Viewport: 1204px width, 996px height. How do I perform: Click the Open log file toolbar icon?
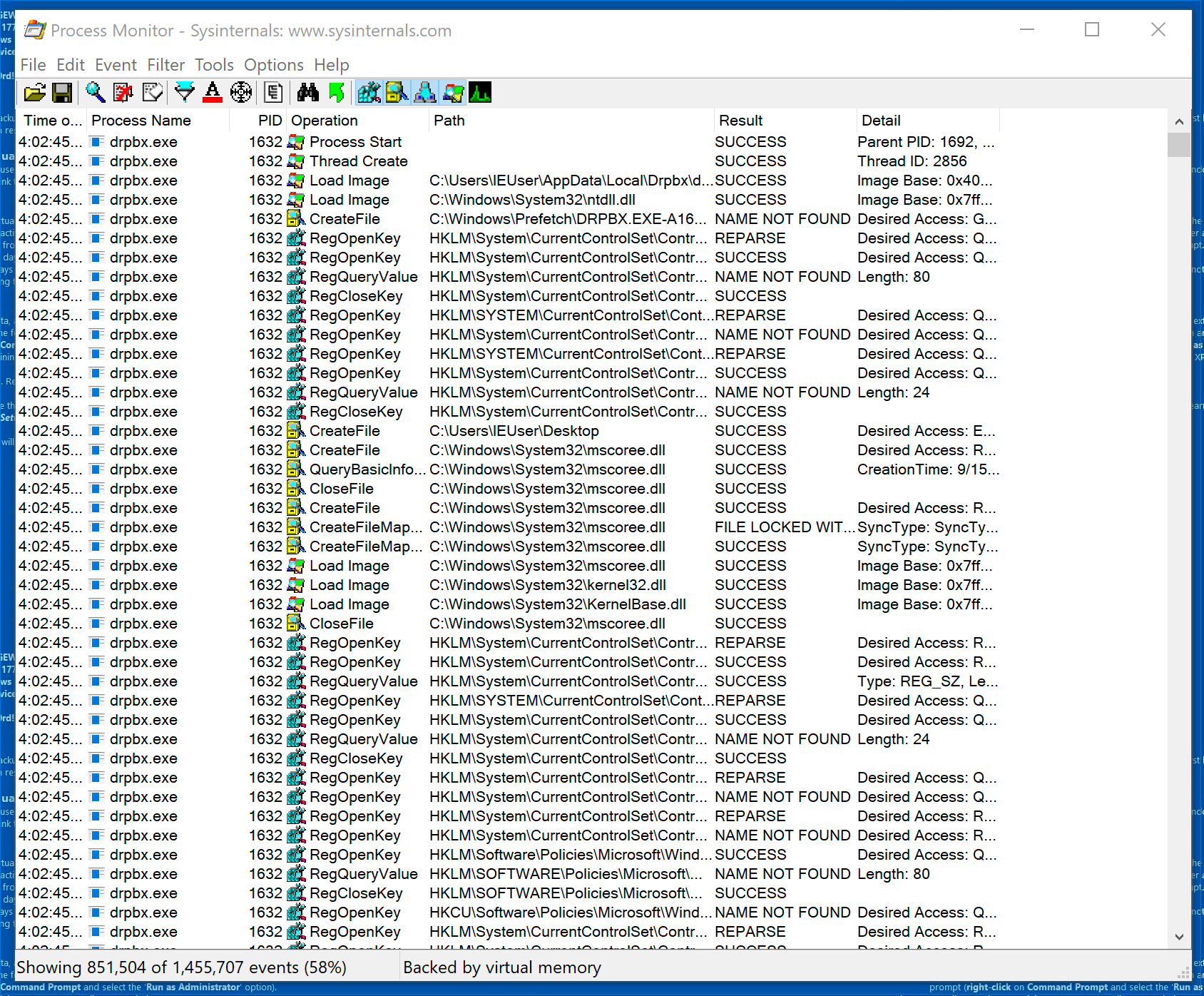34,93
